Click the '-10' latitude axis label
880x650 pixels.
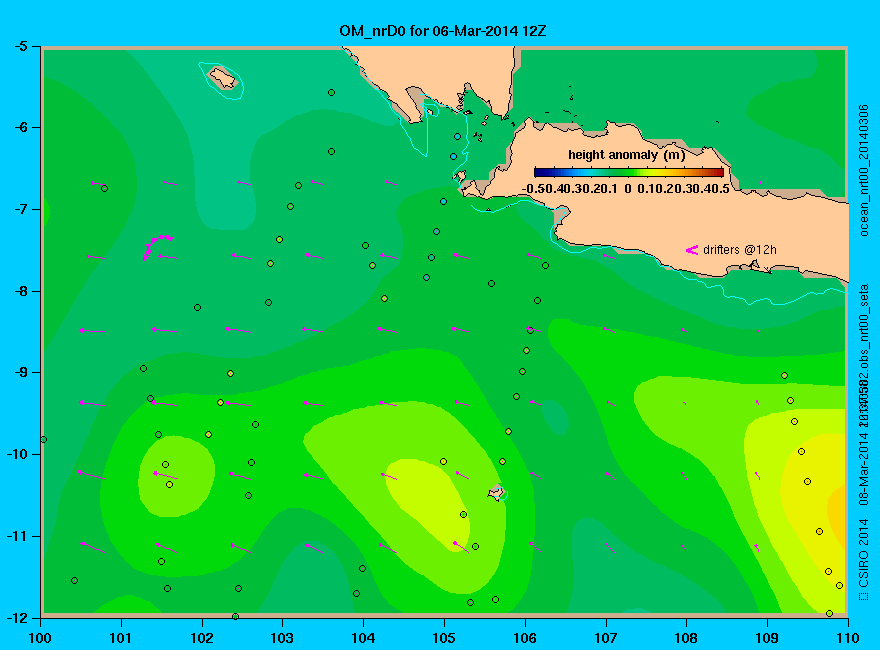[x=17, y=454]
